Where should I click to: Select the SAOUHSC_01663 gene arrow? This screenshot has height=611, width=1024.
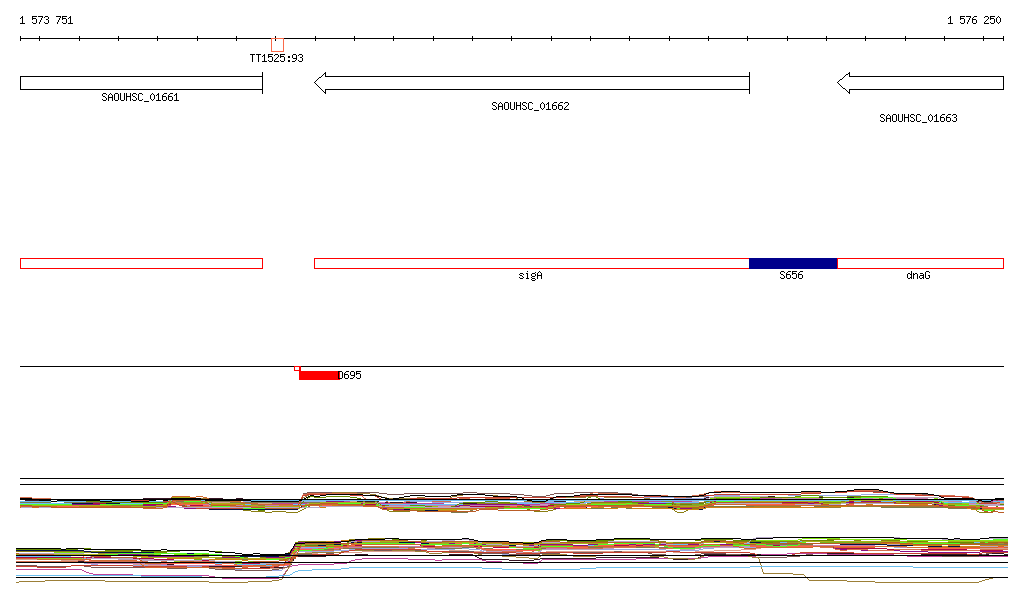click(920, 83)
